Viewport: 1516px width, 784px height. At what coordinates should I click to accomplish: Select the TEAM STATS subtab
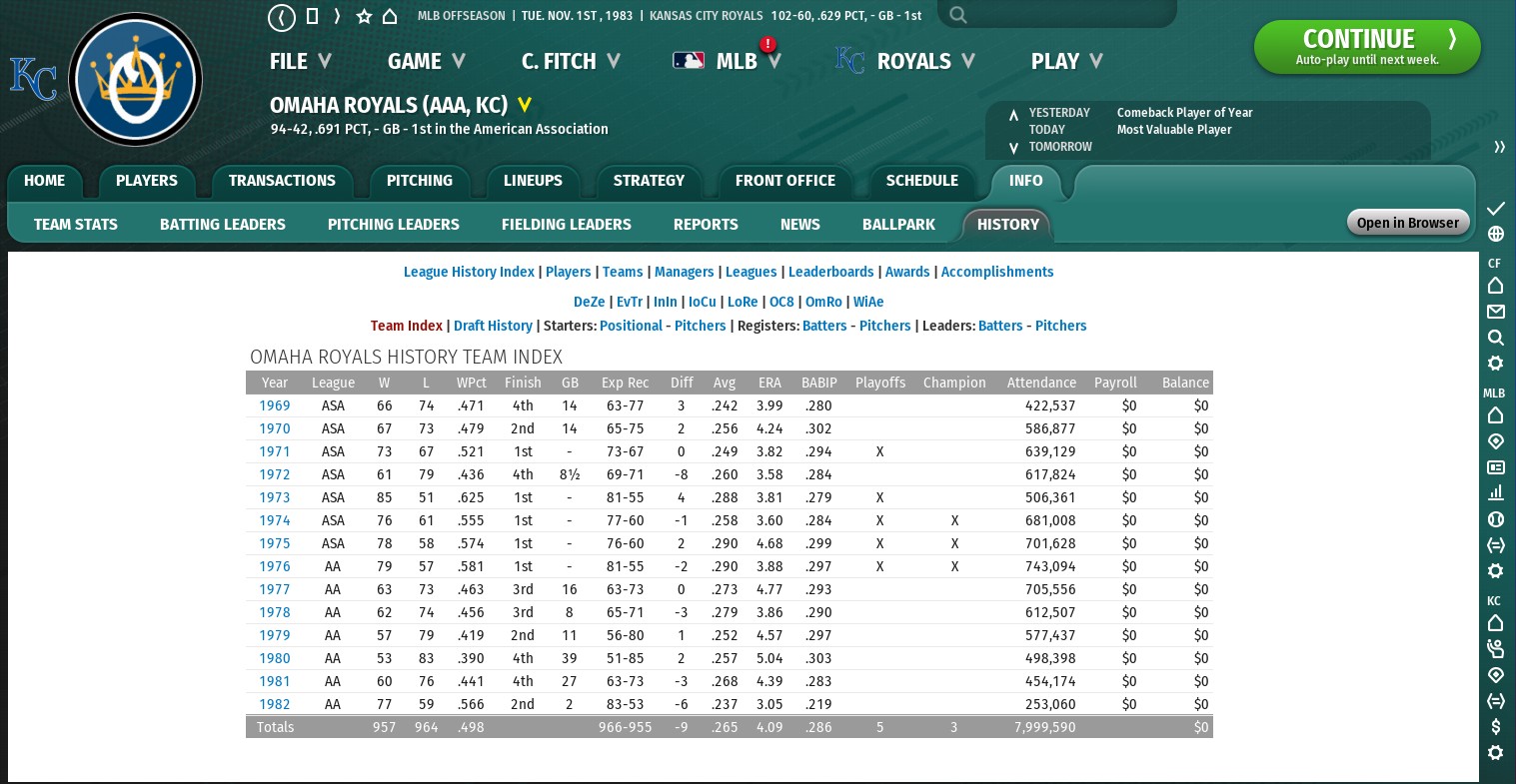tap(76, 225)
